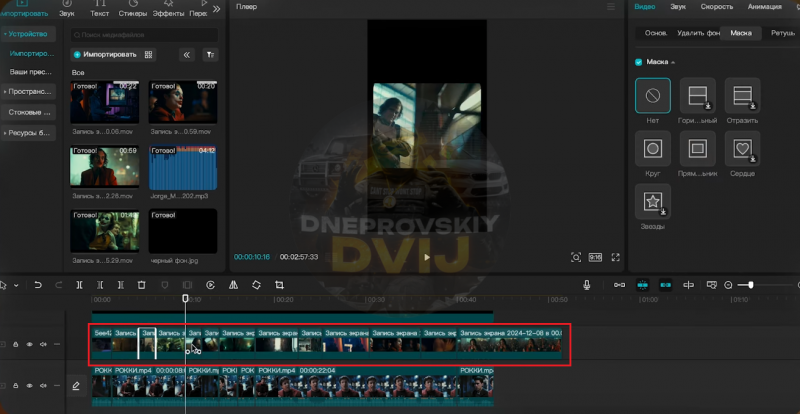800x414 pixels.
Task: Click the Звук audio panel icon
Action: [x=67, y=8]
